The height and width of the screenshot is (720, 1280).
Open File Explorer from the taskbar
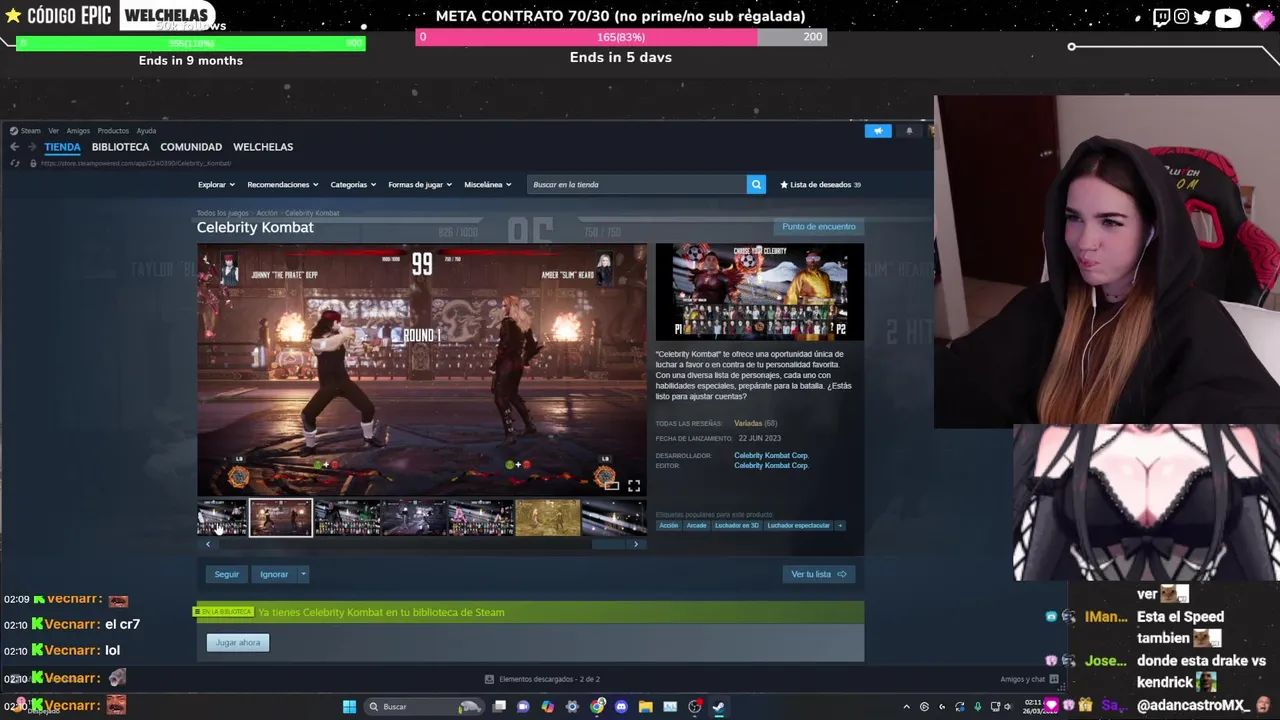coord(645,707)
